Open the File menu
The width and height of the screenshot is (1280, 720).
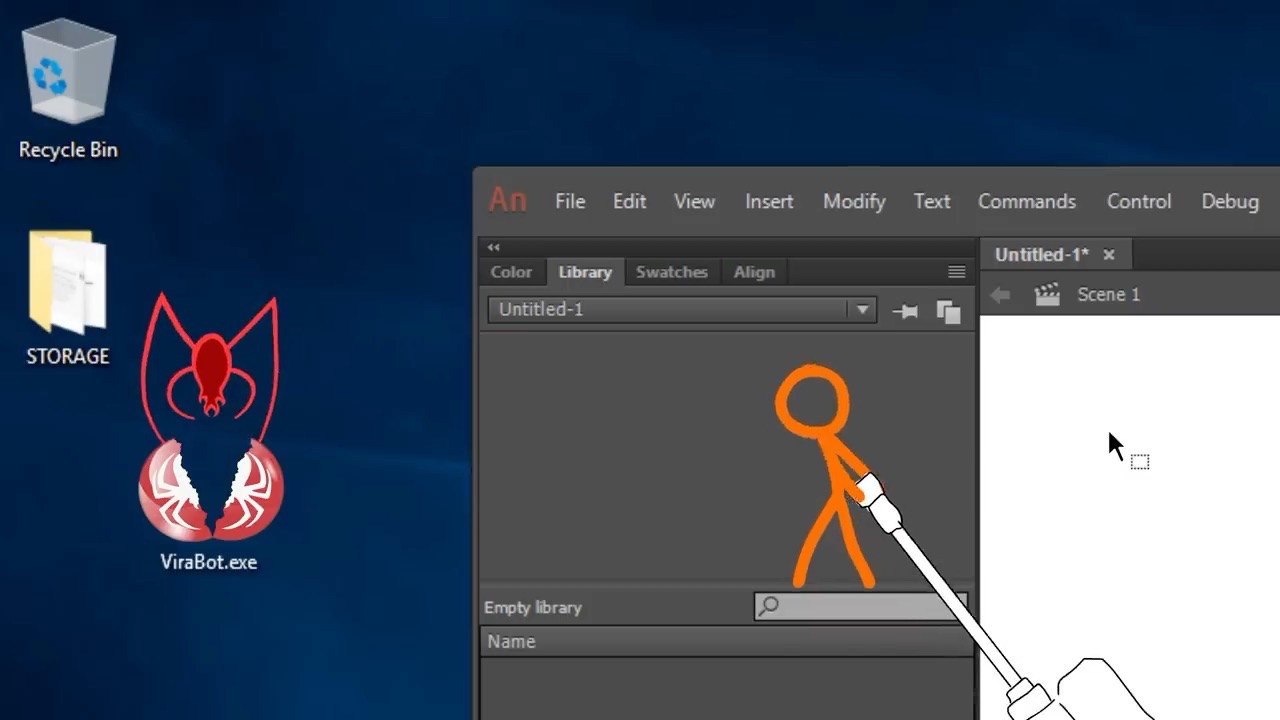tap(570, 201)
